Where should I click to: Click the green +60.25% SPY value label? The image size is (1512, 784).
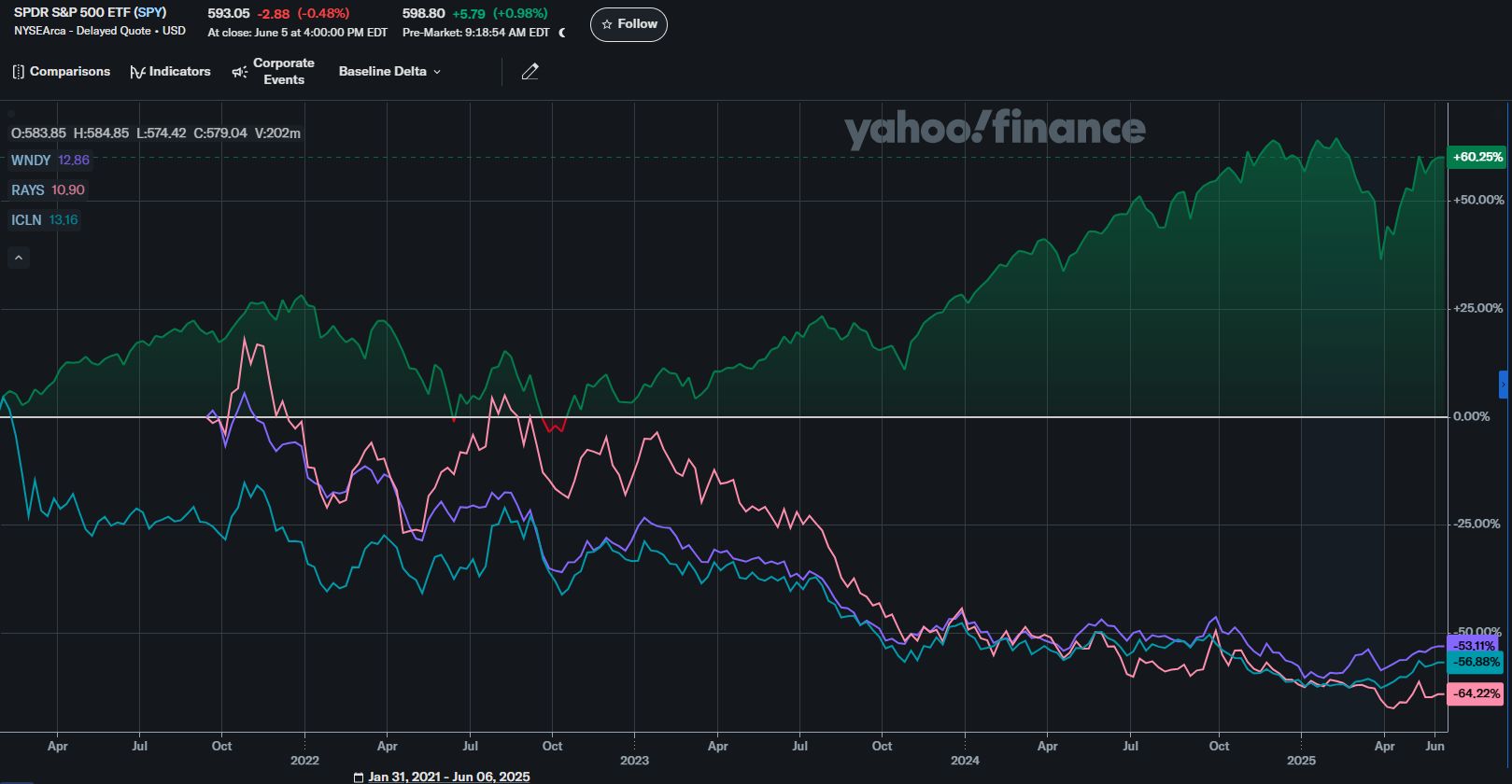pos(1475,157)
